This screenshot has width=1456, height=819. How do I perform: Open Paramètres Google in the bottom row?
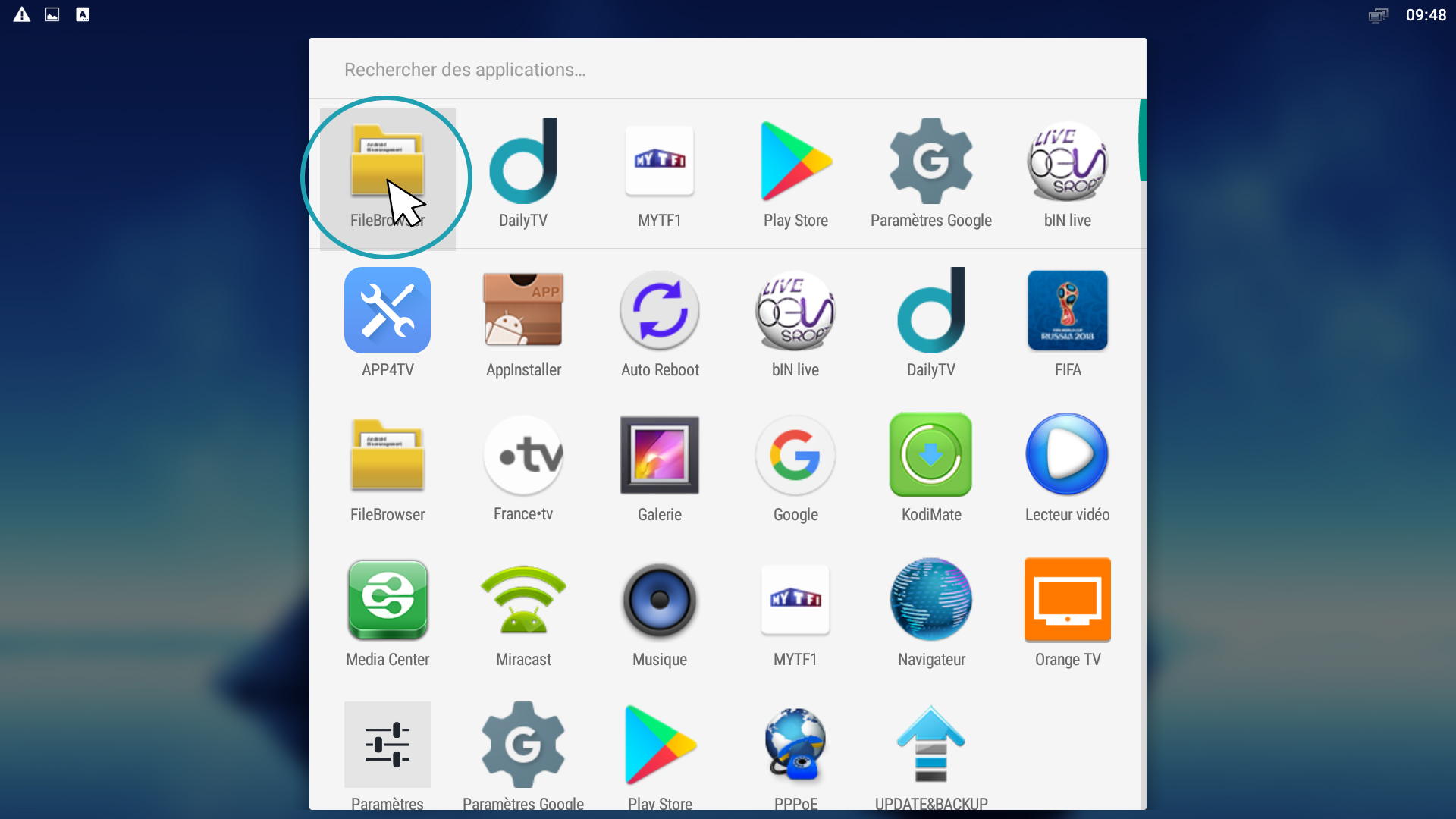point(523,755)
